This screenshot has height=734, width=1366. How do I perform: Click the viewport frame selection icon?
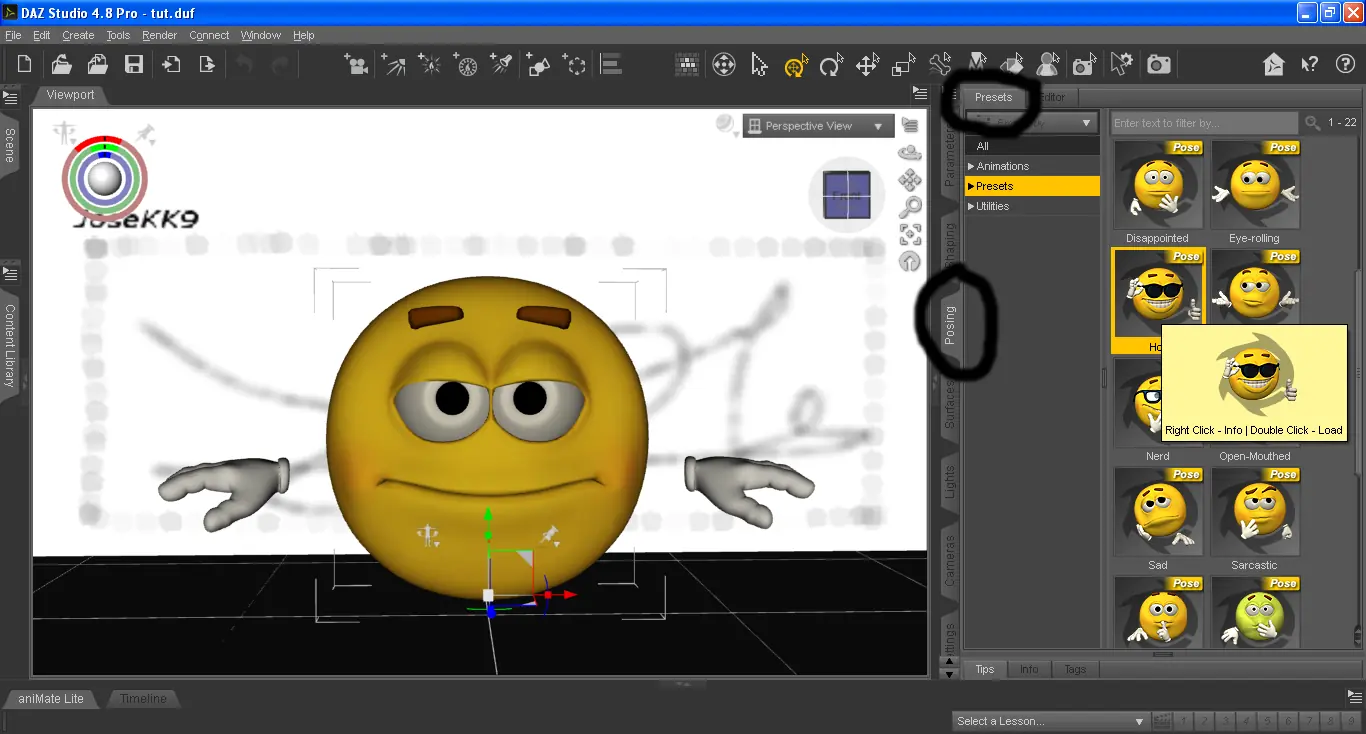point(910,235)
